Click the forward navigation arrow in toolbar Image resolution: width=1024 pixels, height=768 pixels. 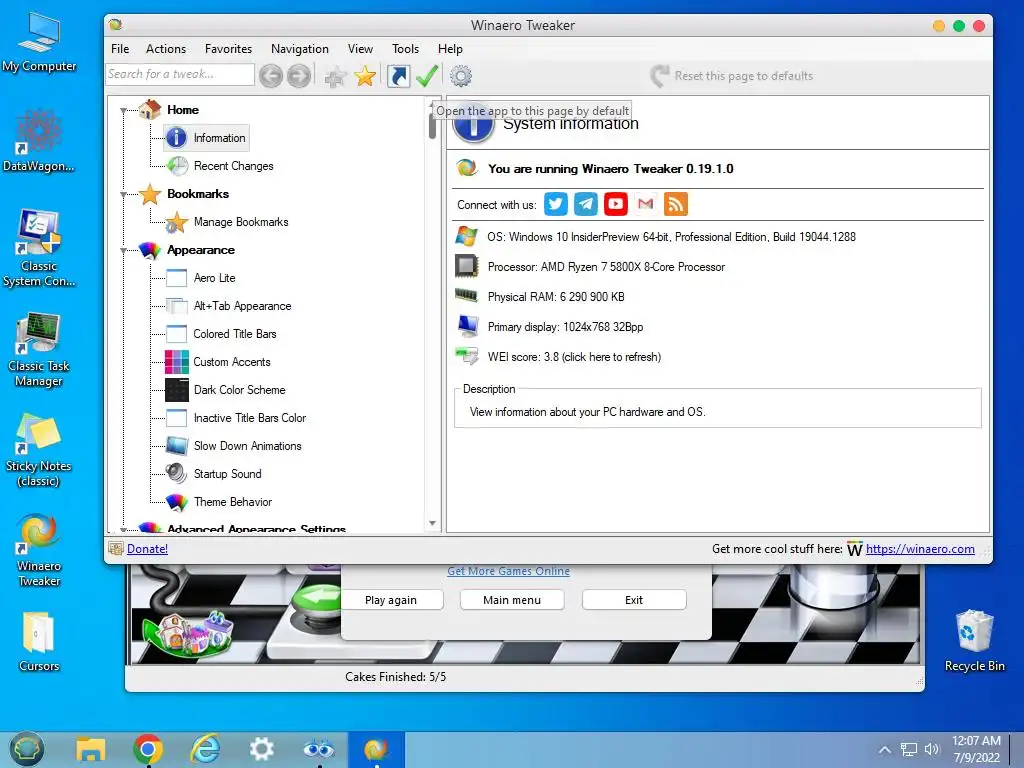coord(299,76)
